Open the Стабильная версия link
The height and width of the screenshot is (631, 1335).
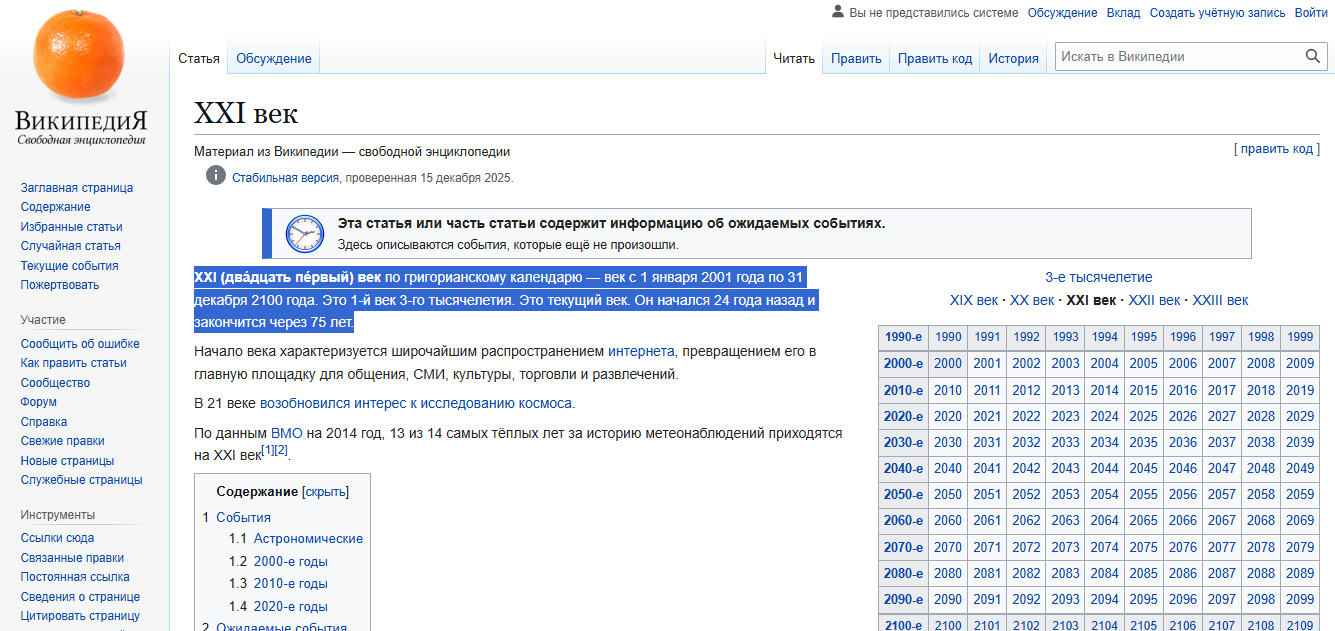[x=284, y=177]
